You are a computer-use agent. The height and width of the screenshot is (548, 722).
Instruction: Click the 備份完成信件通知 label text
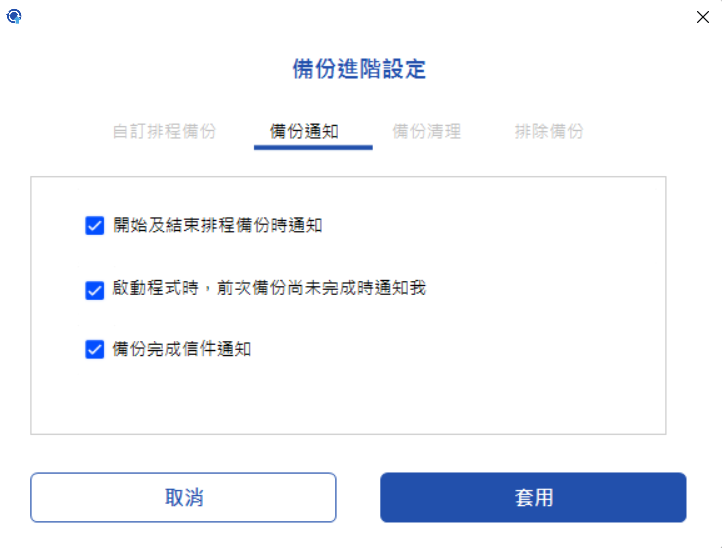click(182, 349)
